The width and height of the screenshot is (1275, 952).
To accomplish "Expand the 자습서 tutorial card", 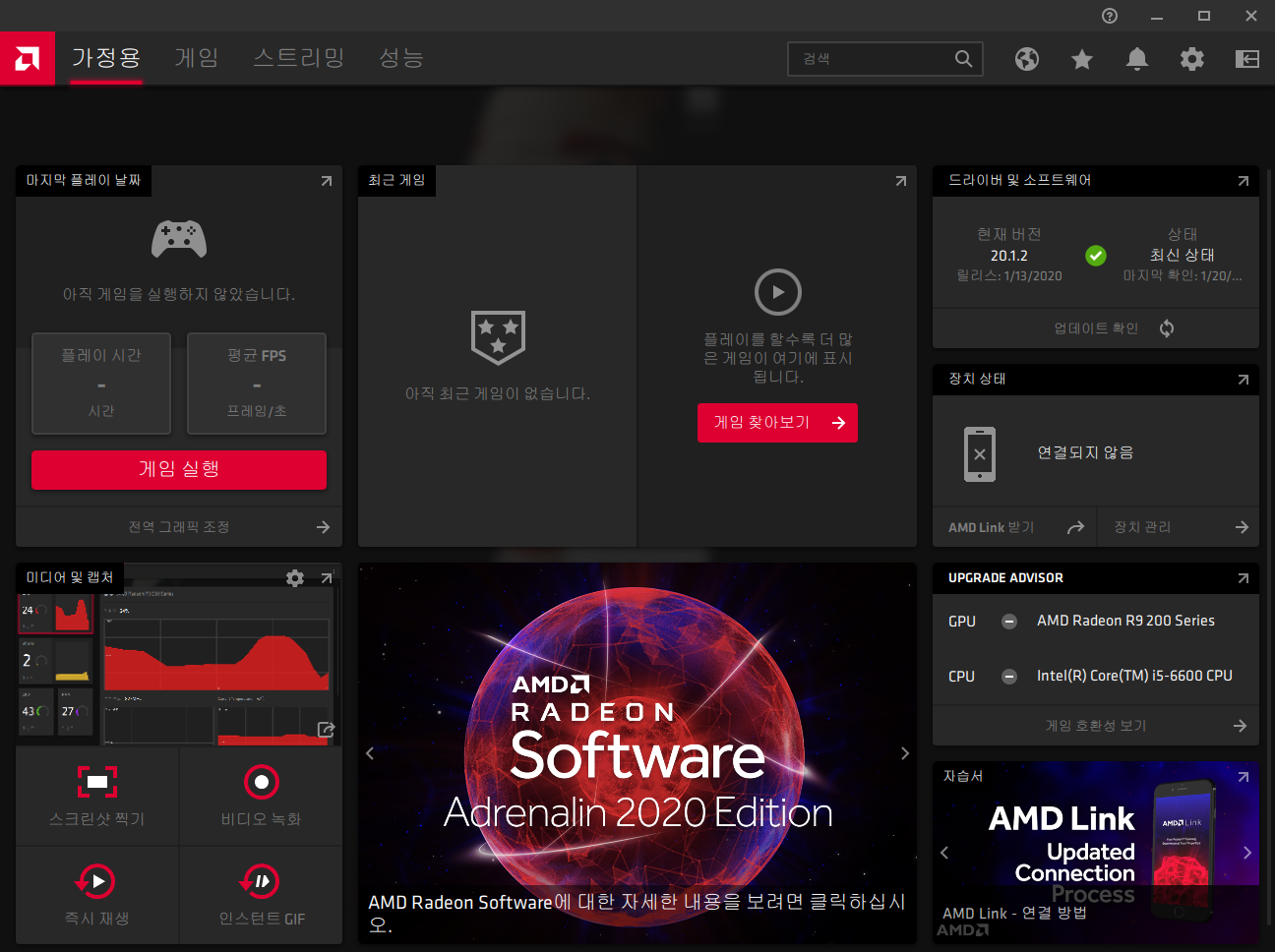I will [x=1244, y=777].
